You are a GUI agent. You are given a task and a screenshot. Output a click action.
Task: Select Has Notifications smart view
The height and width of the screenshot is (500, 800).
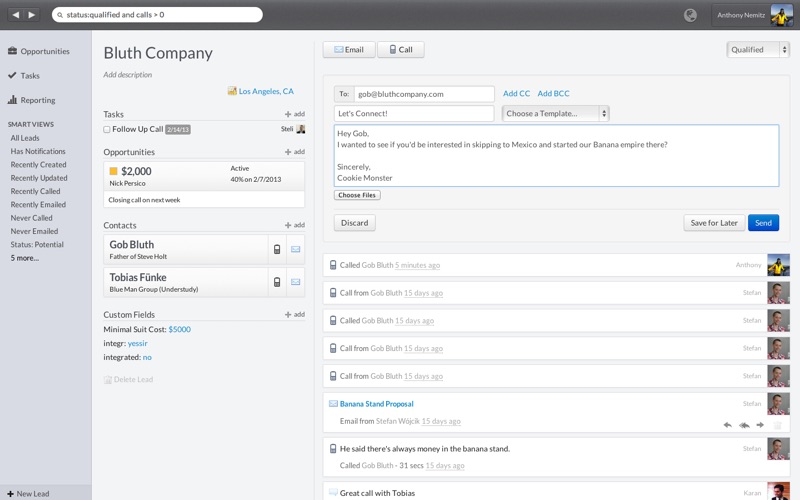(x=38, y=151)
